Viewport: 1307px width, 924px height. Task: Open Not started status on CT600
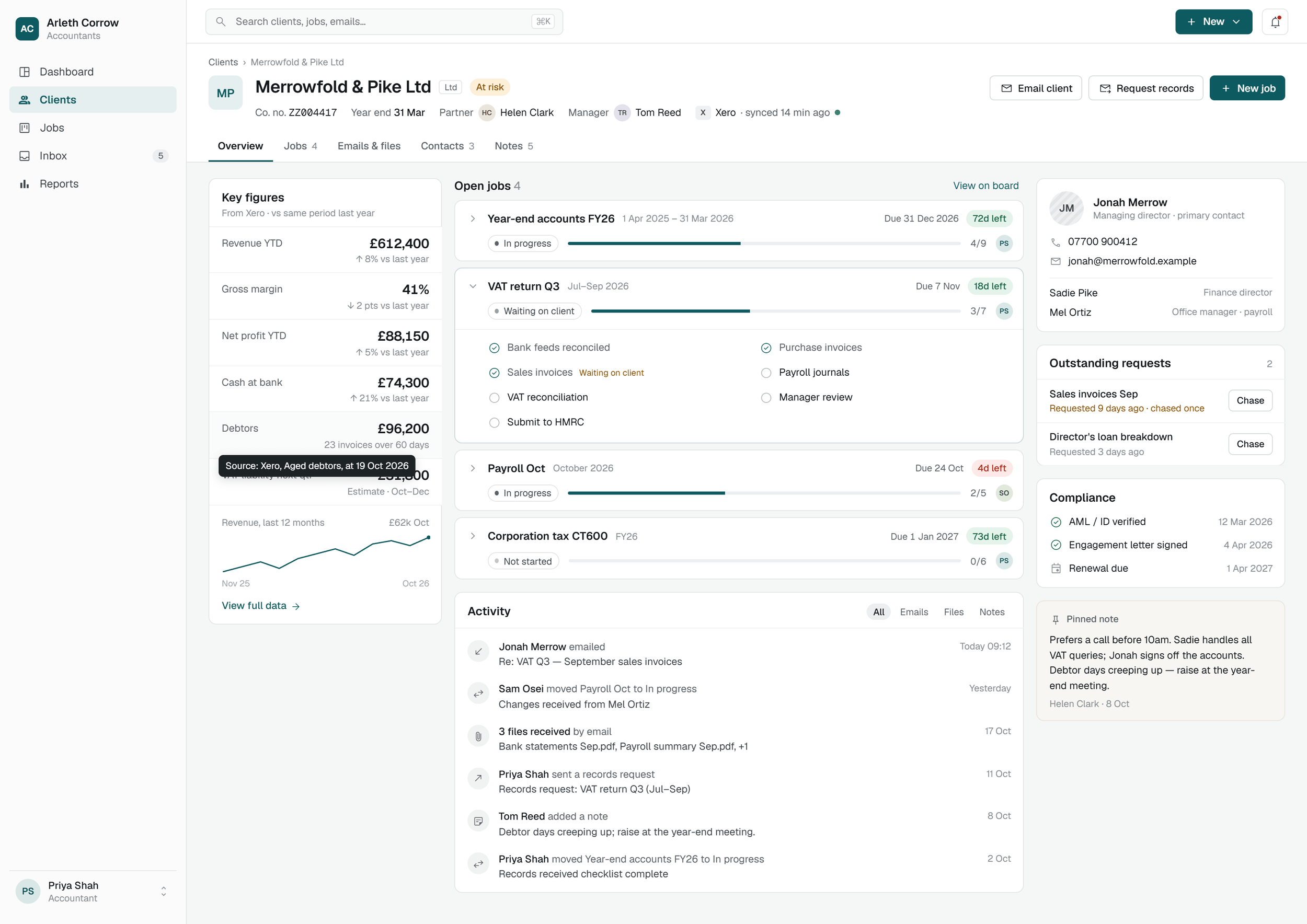(x=523, y=561)
